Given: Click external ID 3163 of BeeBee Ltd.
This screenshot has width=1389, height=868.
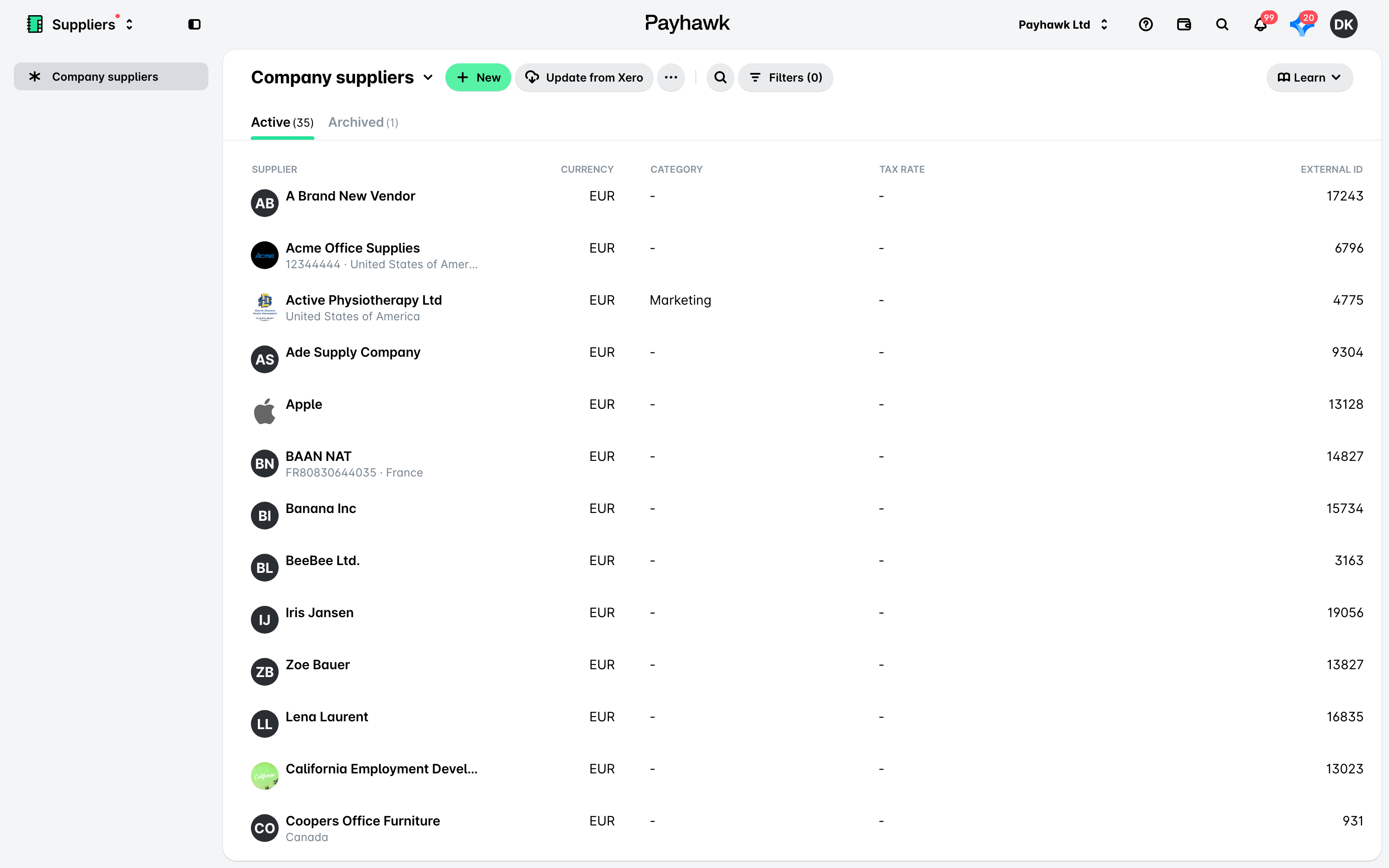Looking at the screenshot, I should pyautogui.click(x=1349, y=560).
